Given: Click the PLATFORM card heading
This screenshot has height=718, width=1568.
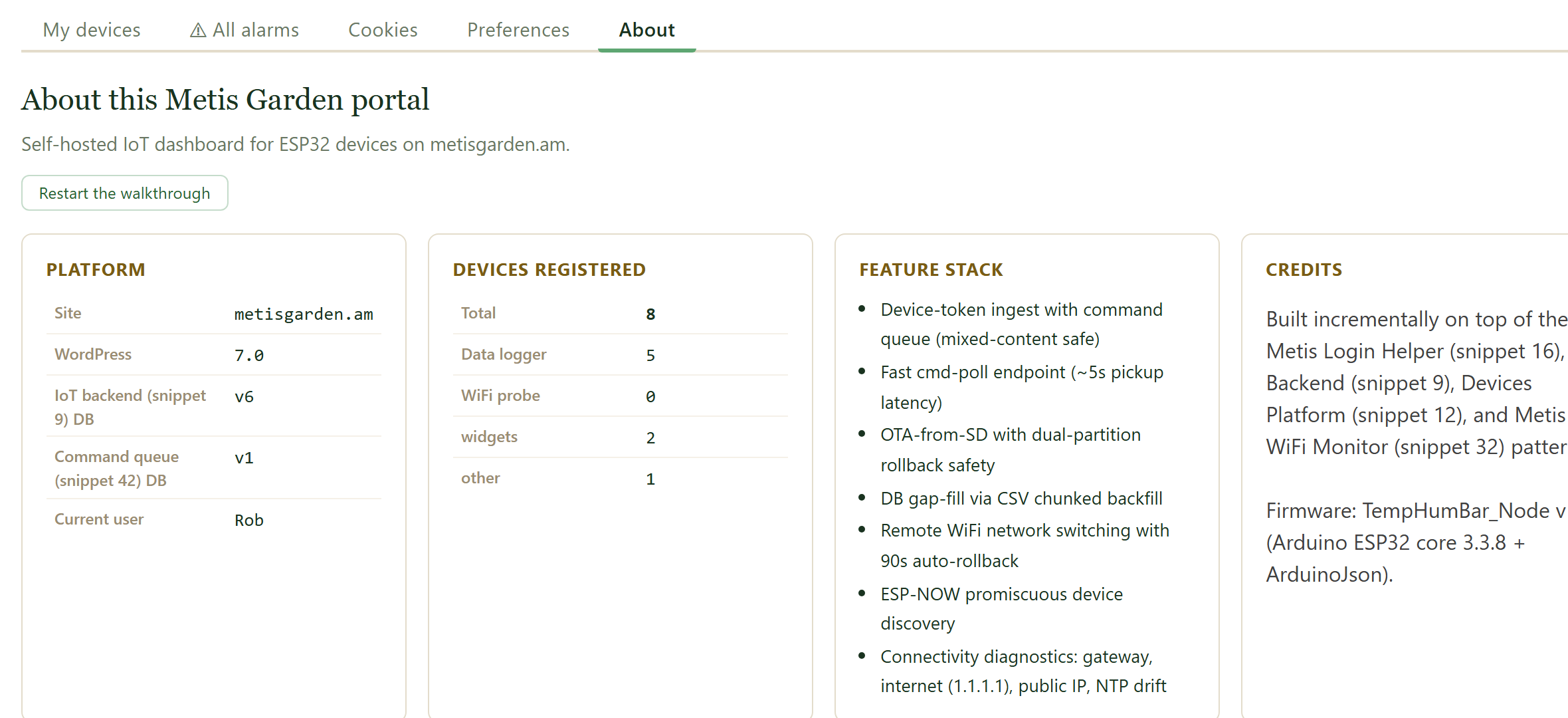Looking at the screenshot, I should pos(96,270).
